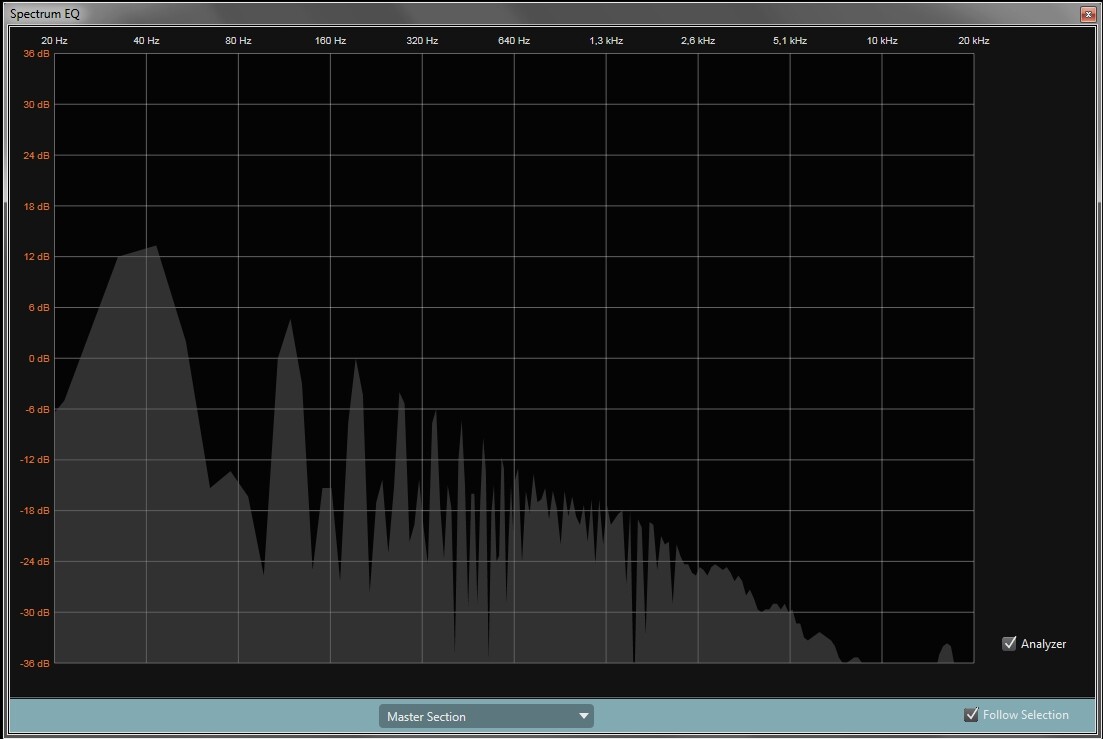Click the 640 Hz frequency marker
Screen dimensions: 1103x739
tap(513, 40)
